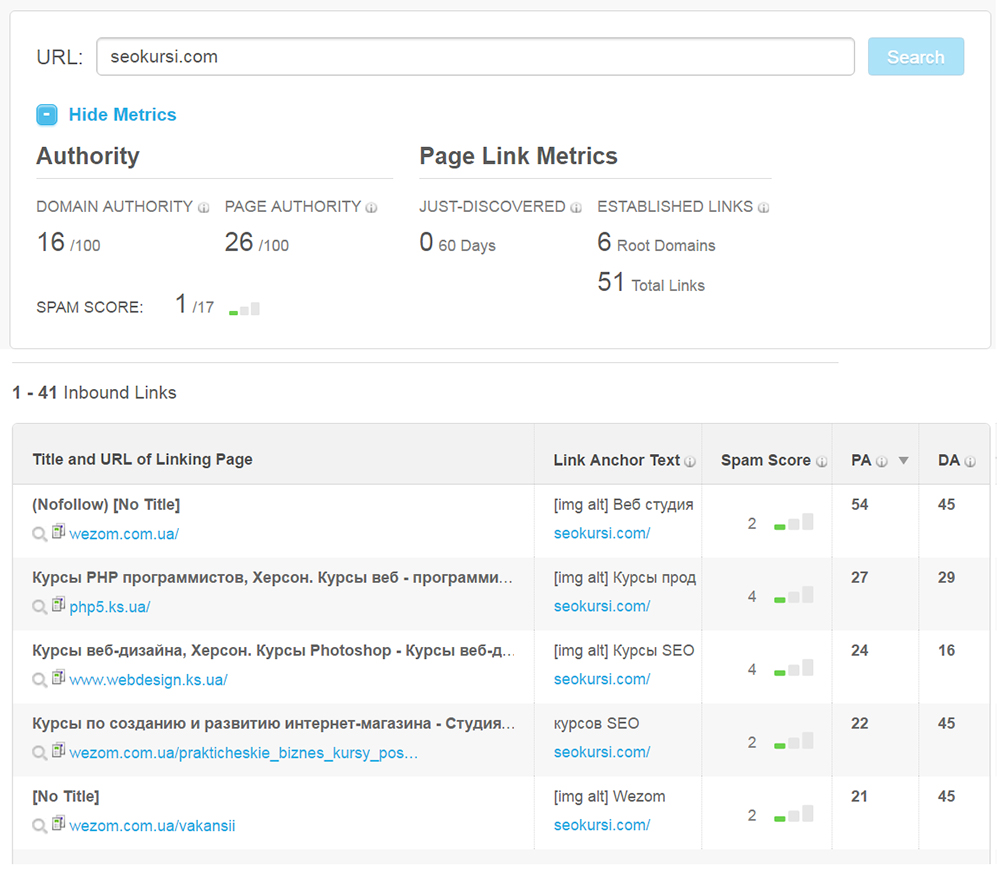Click the DA column header
Screen dimensions: 1000x872
click(x=948, y=460)
